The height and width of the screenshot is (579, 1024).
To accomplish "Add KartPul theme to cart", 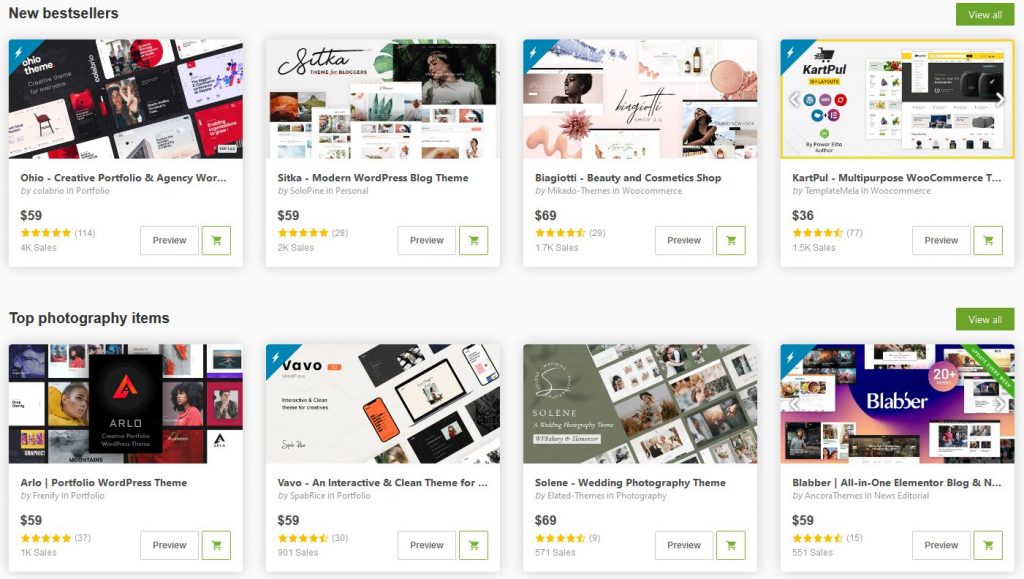I will coord(988,240).
